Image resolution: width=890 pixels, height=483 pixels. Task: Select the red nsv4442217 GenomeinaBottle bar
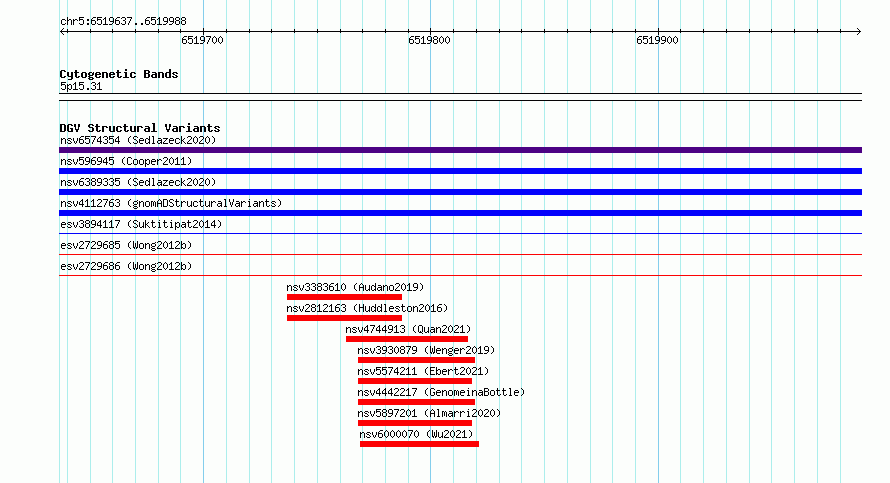click(x=416, y=402)
